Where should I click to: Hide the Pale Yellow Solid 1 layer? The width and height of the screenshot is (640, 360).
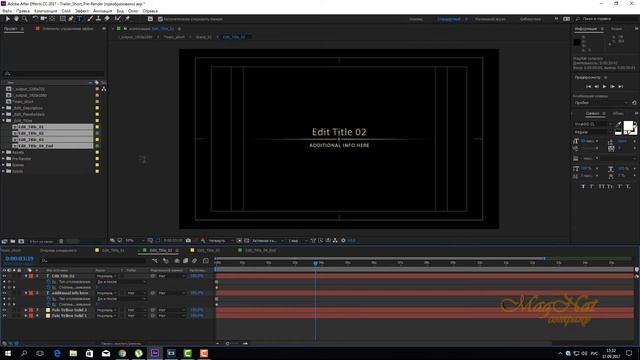(x=4, y=316)
